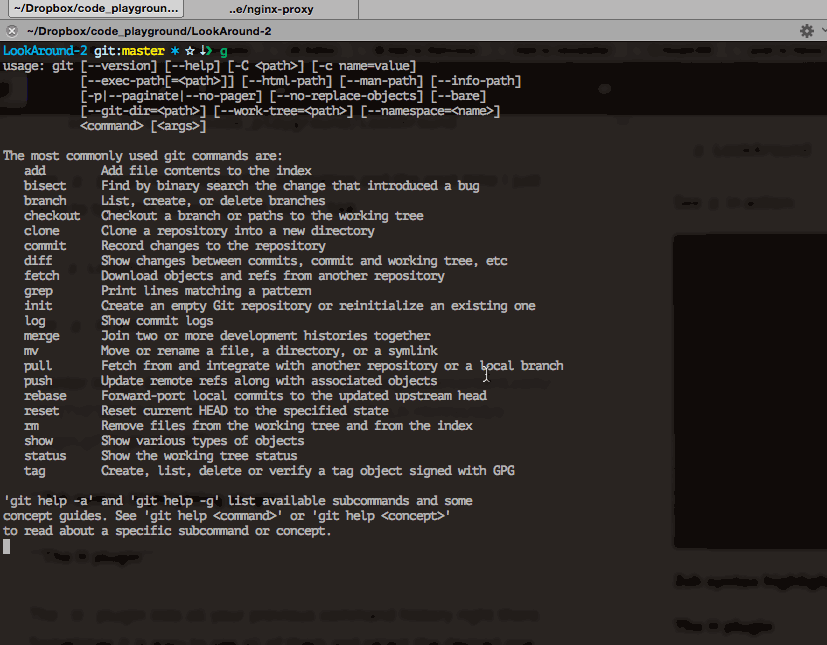Screen dimensions: 827x645
Task: Click the blinking block cursor at the bottom
Action: coord(6,546)
